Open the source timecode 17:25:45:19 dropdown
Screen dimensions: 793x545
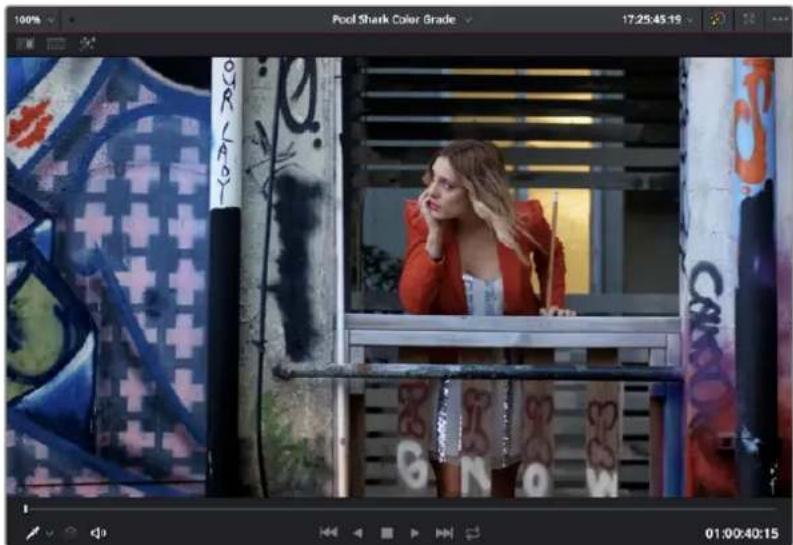[656, 20]
